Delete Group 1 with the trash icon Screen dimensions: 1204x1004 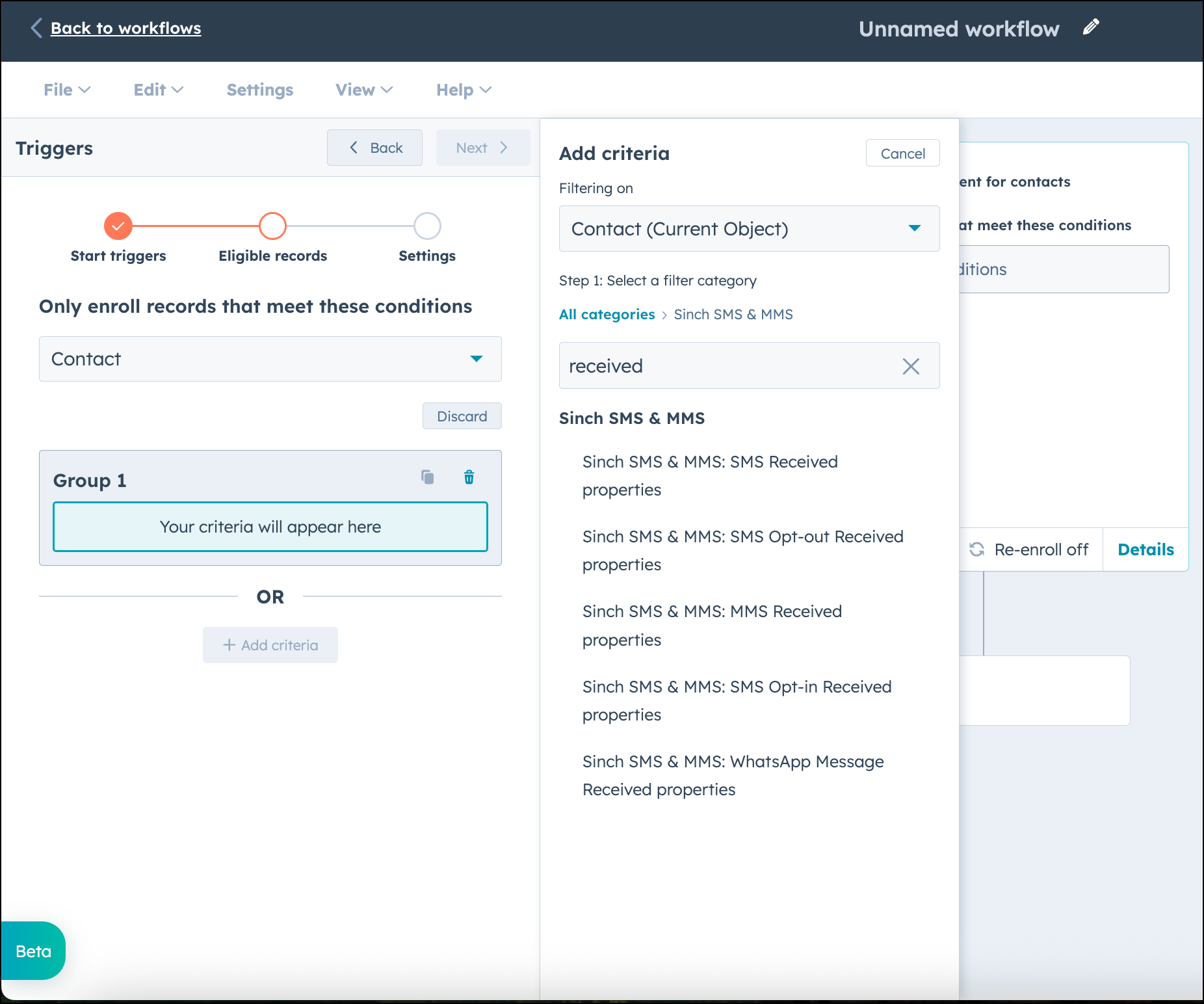[469, 477]
